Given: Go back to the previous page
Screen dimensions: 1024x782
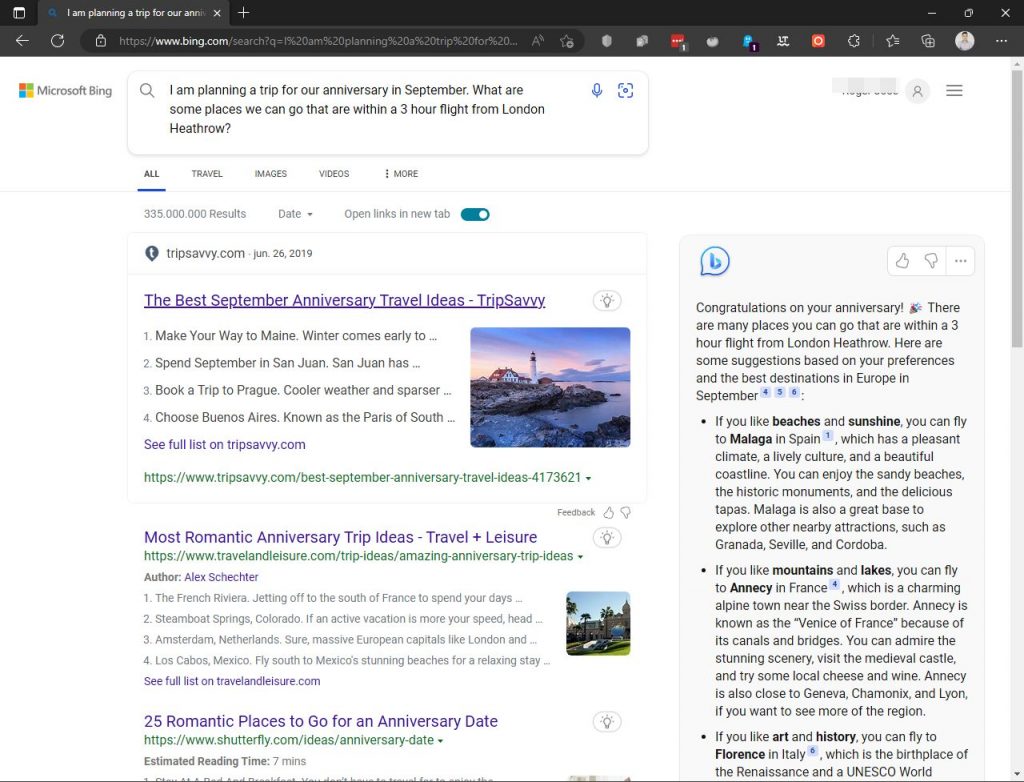Looking at the screenshot, I should tap(22, 41).
